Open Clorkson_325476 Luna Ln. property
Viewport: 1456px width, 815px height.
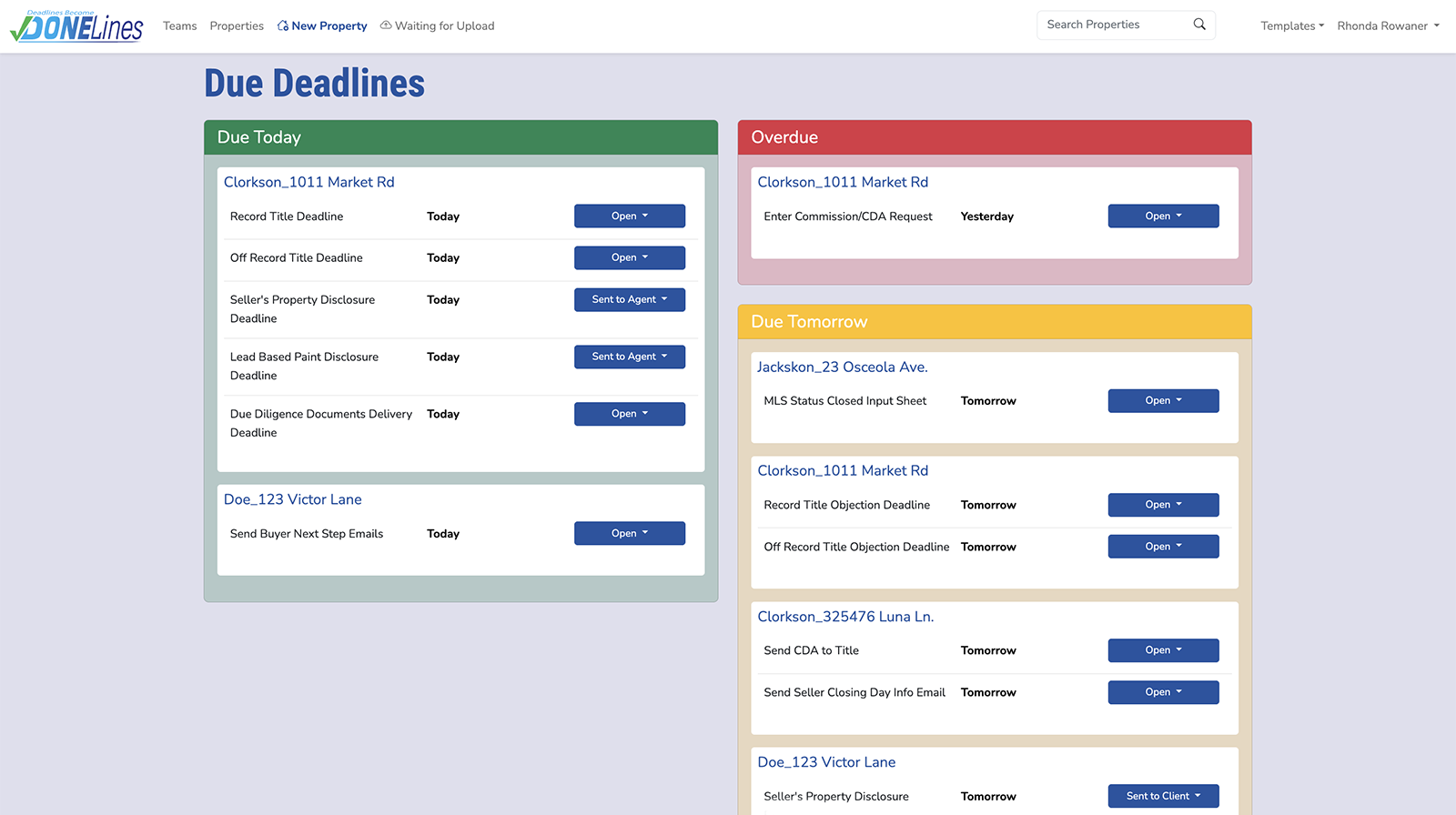click(x=845, y=617)
